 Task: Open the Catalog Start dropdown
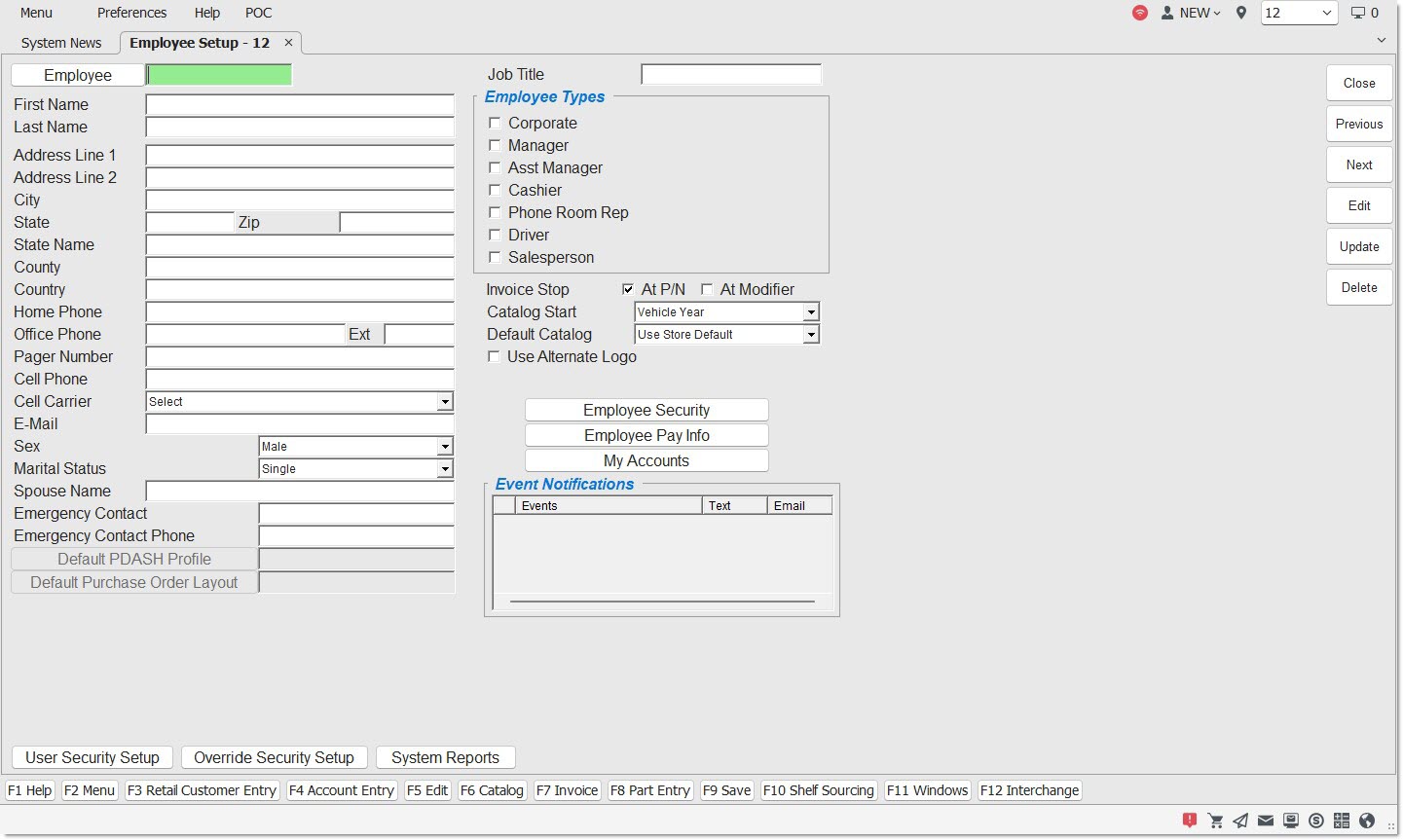(810, 312)
